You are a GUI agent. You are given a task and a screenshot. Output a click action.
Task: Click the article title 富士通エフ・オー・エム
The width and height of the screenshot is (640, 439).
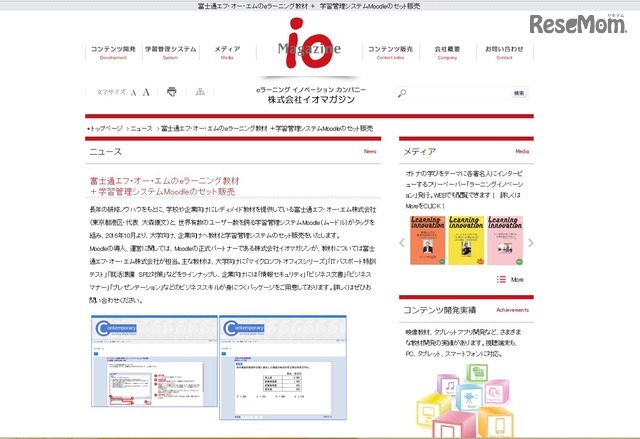point(164,186)
